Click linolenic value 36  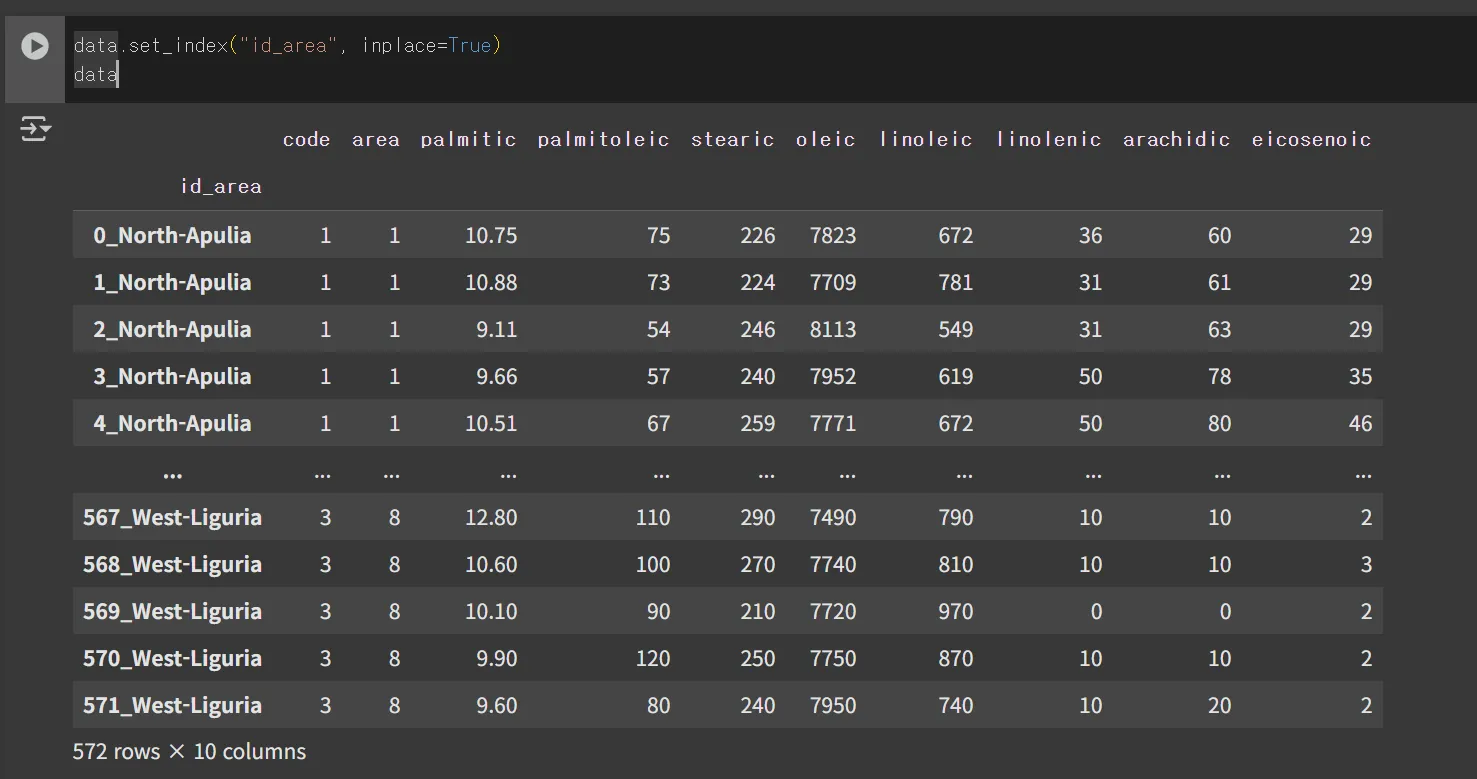pos(1090,236)
